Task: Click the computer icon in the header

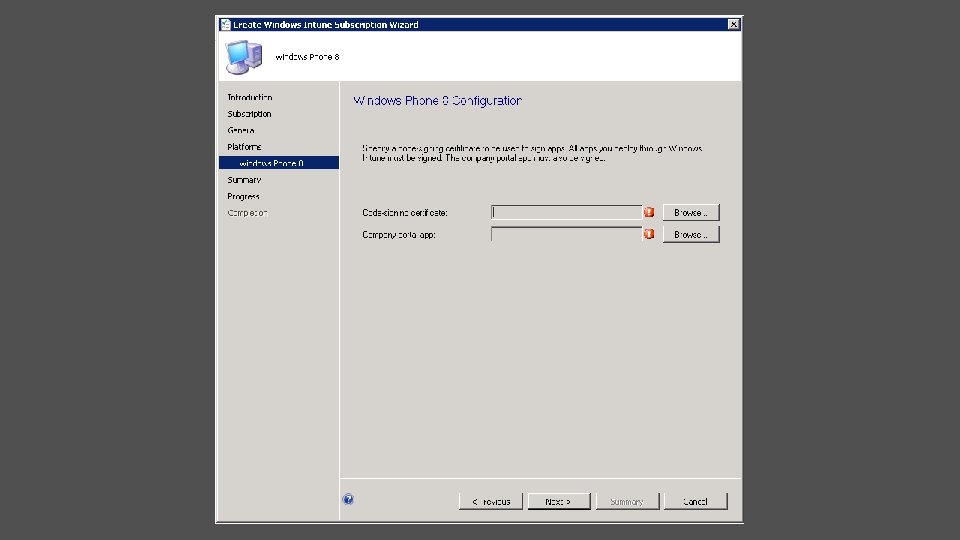Action: coord(244,57)
